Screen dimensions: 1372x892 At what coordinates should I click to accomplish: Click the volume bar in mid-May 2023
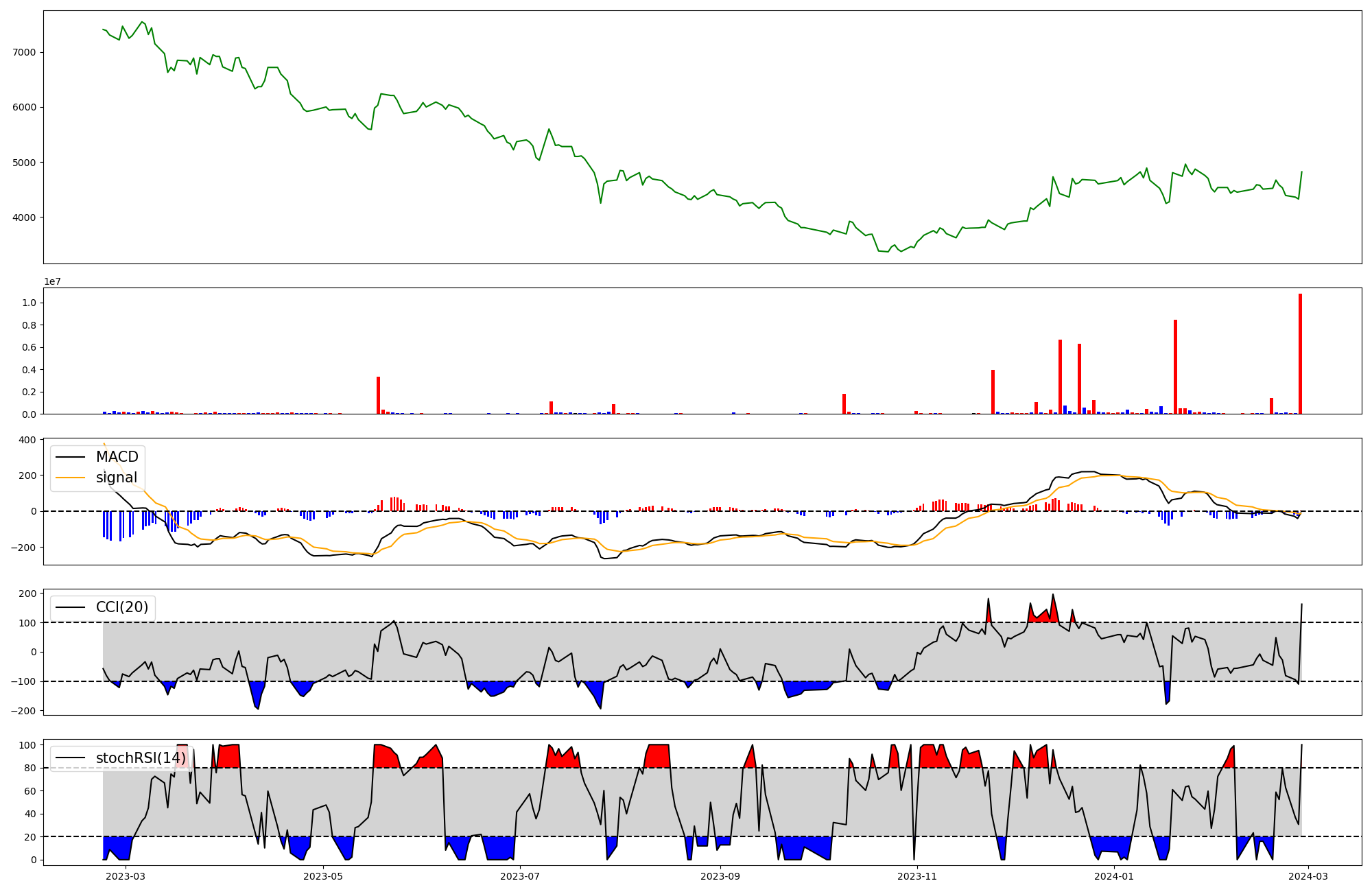[378, 395]
